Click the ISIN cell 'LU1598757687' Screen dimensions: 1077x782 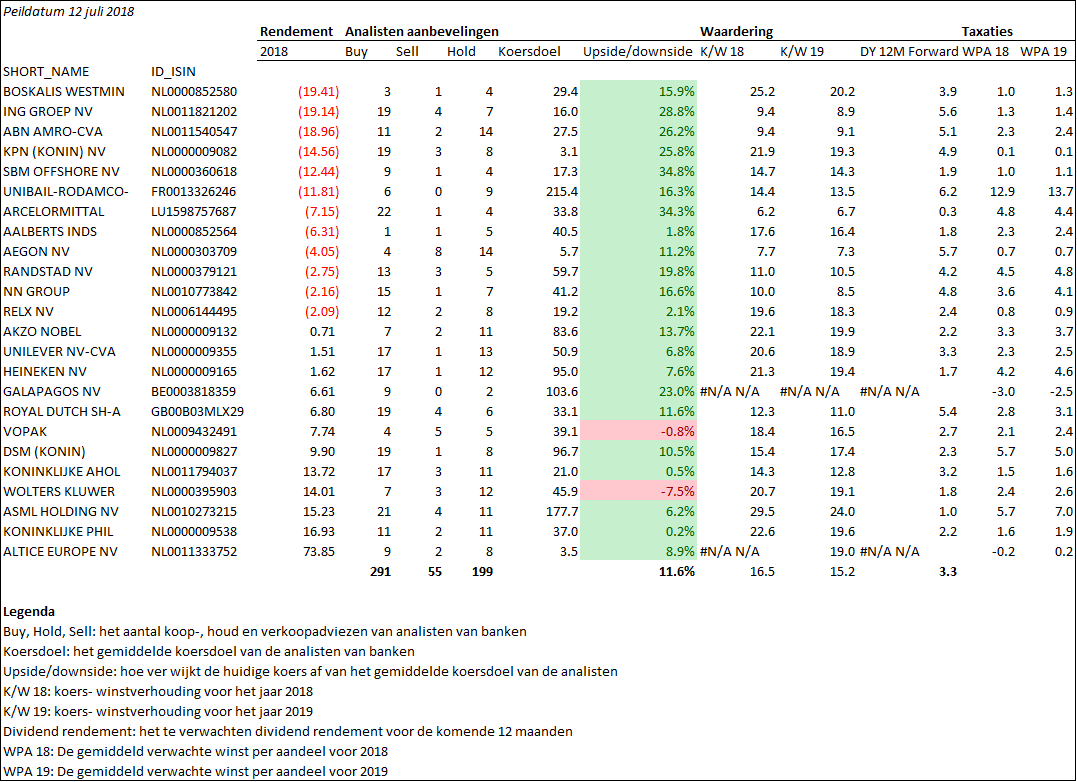194,211
